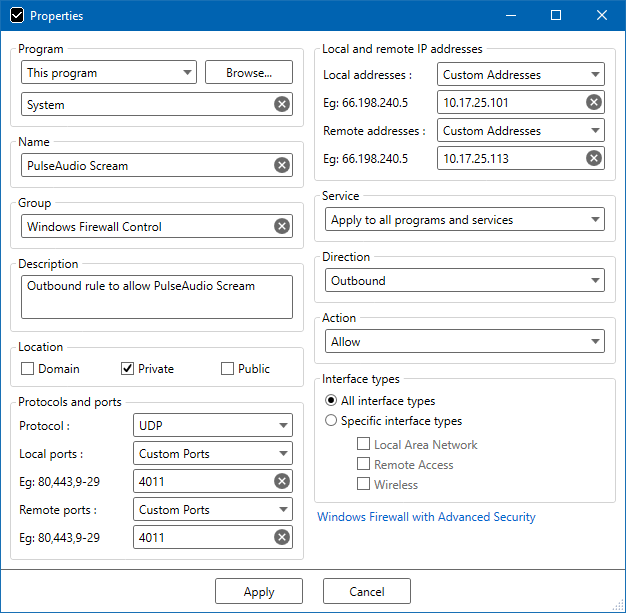Uncheck the Private location checkbox
626x613 pixels.
[127, 368]
